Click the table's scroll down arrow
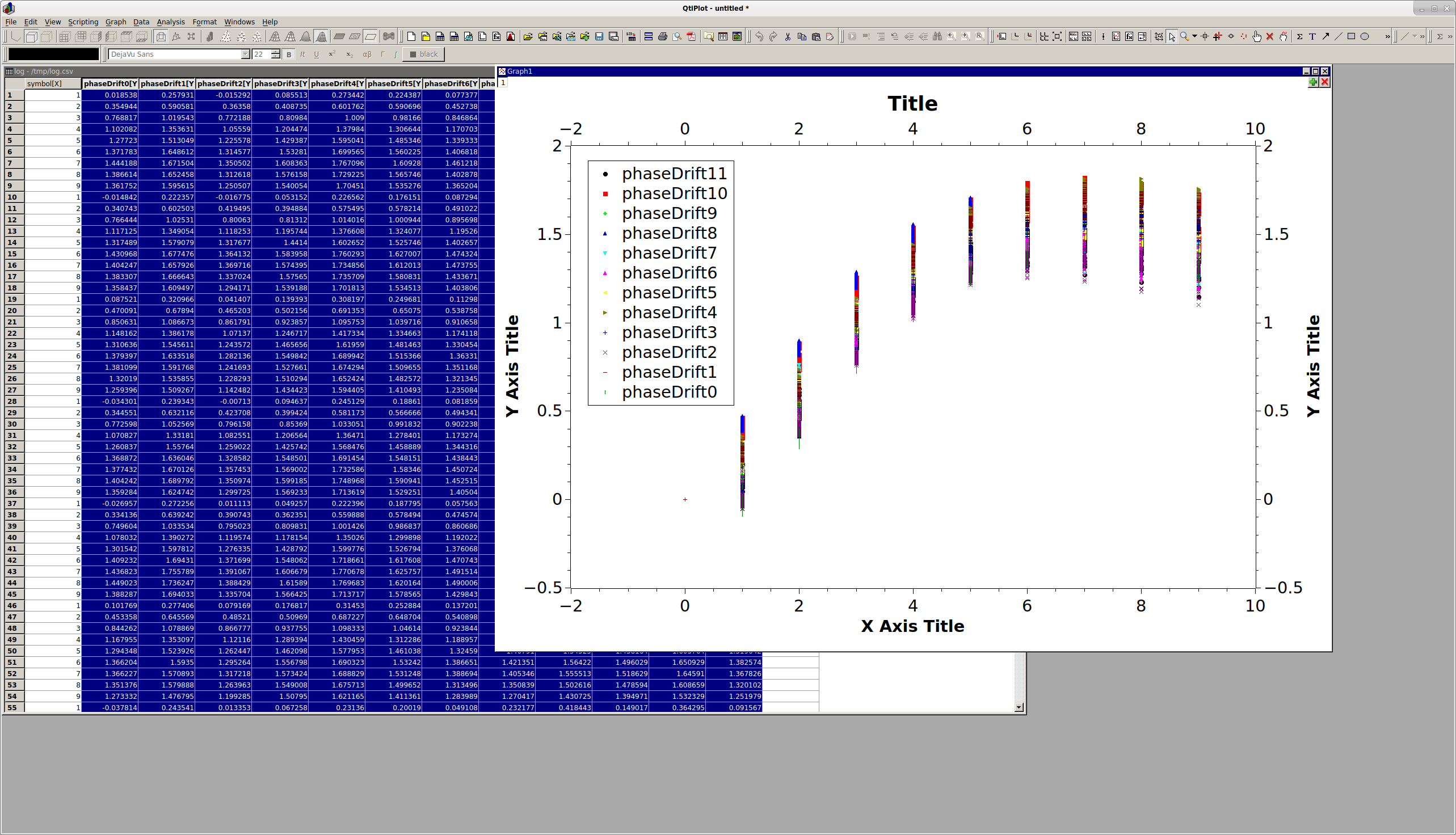 (x=1019, y=708)
